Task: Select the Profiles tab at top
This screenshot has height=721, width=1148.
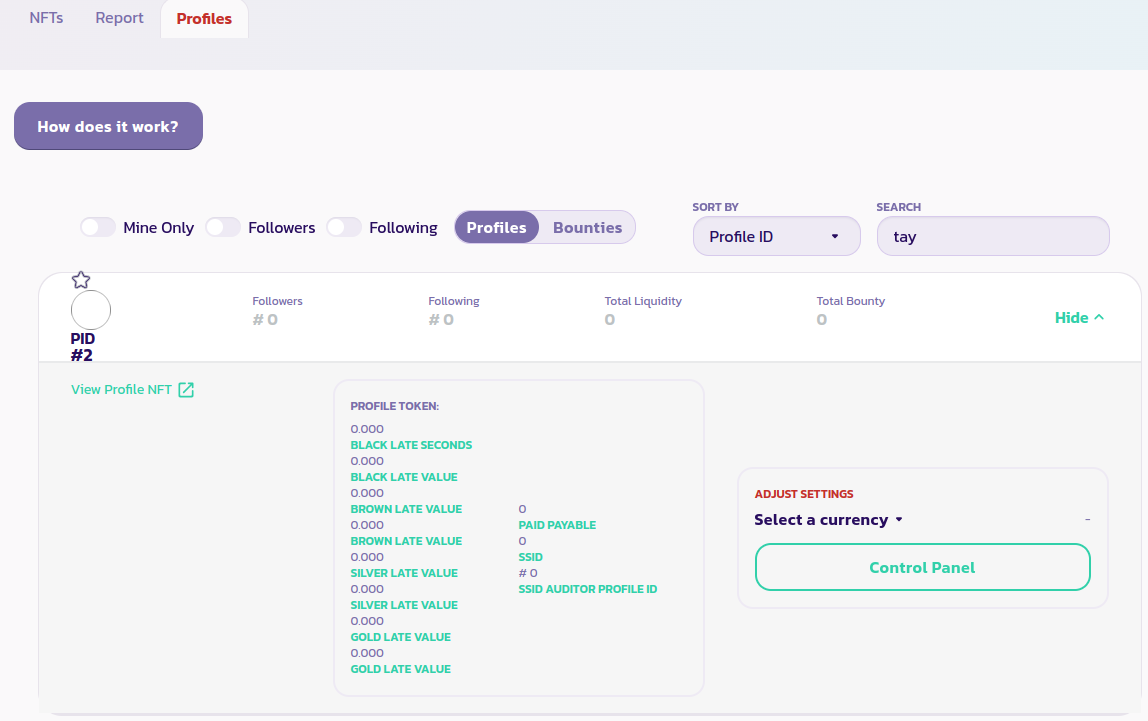Action: pos(204,19)
